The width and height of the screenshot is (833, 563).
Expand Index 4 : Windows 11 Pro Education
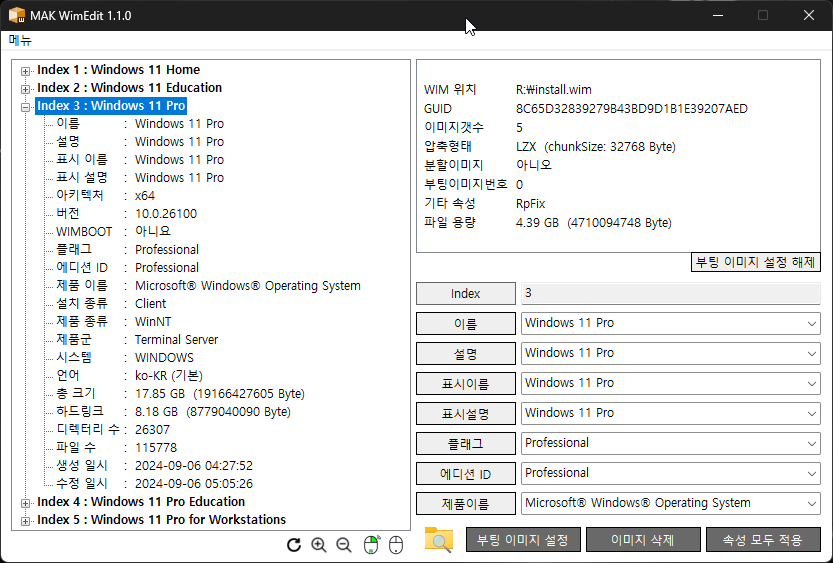[x=25, y=503]
